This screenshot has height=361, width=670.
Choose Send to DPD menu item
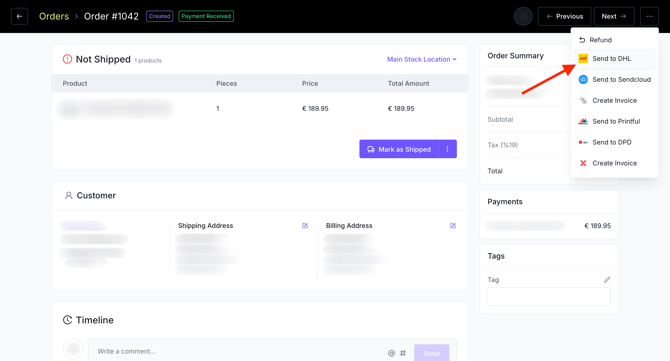614,142
